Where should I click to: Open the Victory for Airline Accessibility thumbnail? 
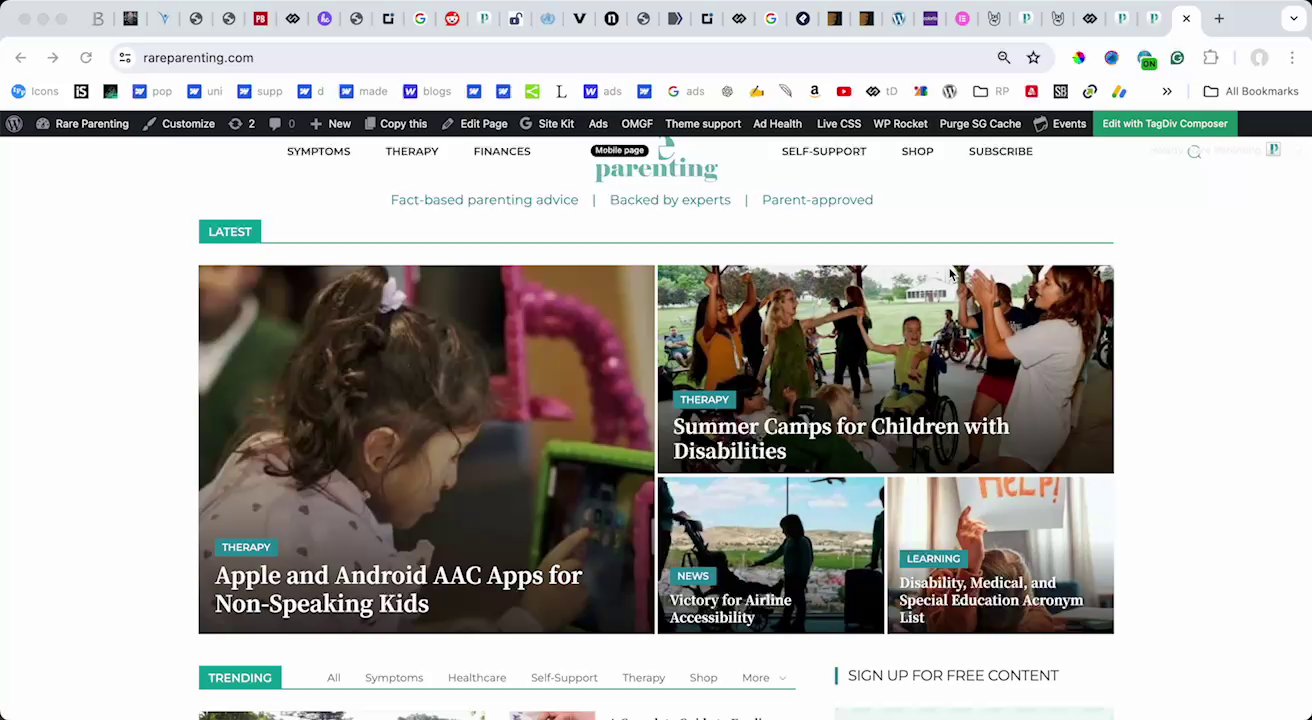770,555
